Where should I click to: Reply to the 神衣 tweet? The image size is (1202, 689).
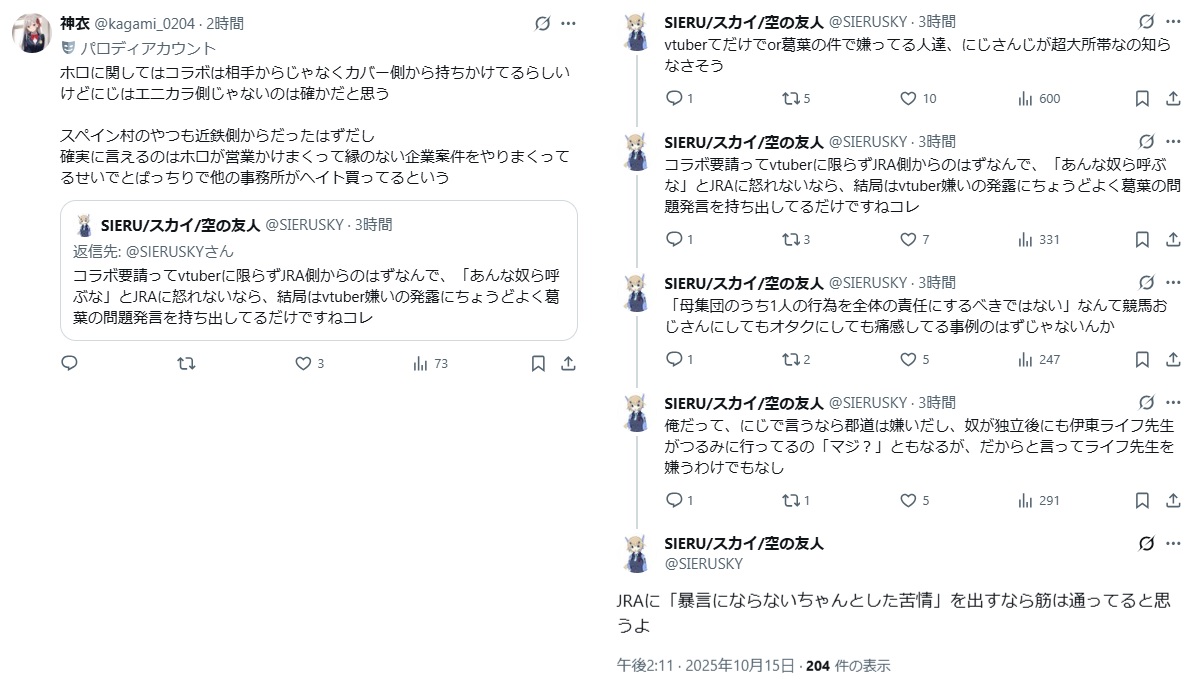click(x=69, y=364)
